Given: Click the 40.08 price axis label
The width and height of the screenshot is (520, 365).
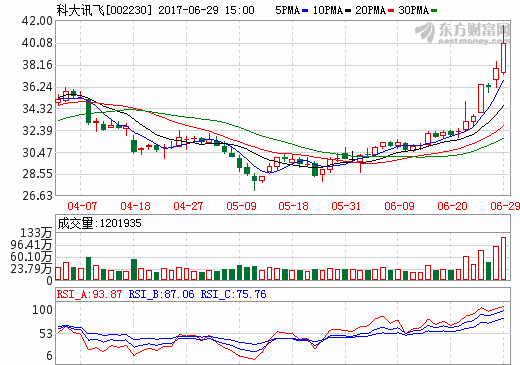Looking at the screenshot, I should click(x=37, y=43).
